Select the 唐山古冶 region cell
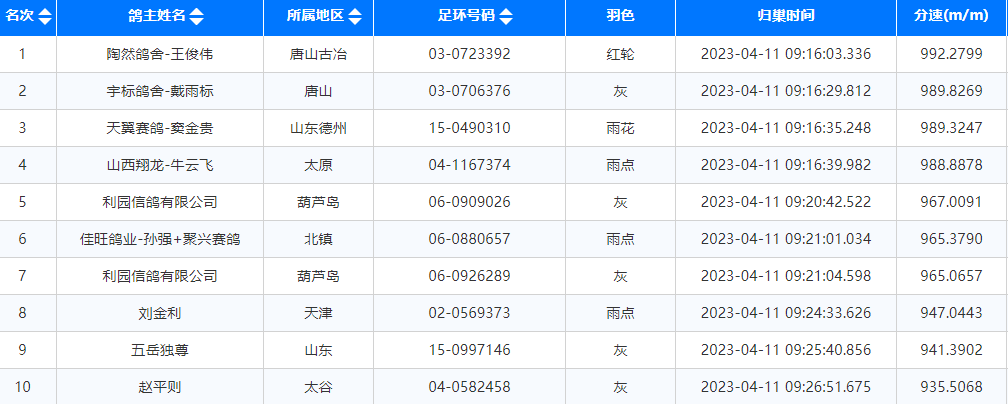This screenshot has width=1008, height=404. point(319,54)
